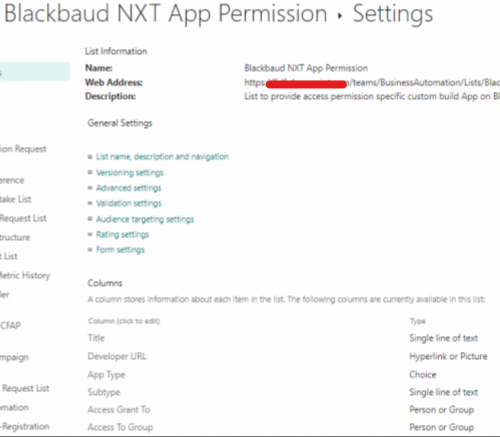This screenshot has width=500, height=437.
Task: Open Request List sidebar item near structure
Action: coord(23,218)
